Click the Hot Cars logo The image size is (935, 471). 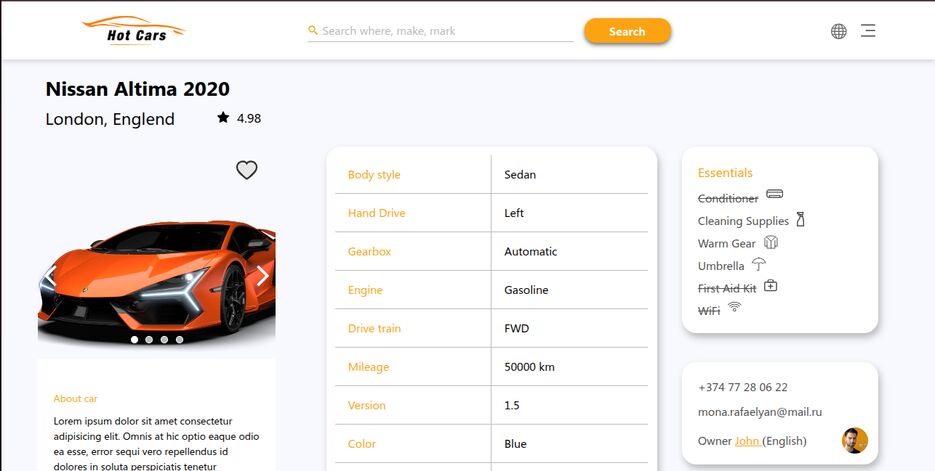point(133,31)
